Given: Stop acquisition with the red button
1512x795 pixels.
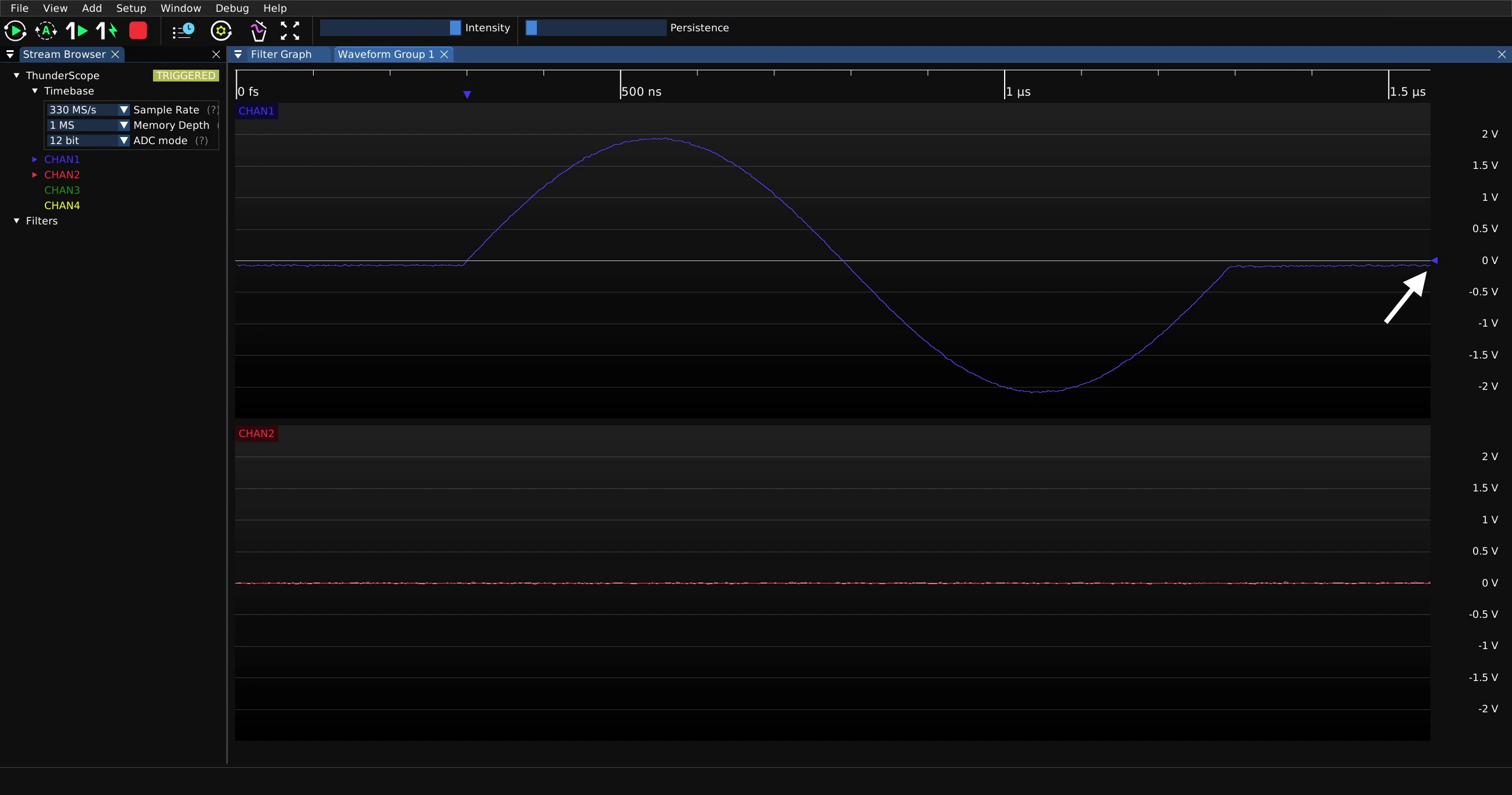Looking at the screenshot, I should (x=138, y=31).
